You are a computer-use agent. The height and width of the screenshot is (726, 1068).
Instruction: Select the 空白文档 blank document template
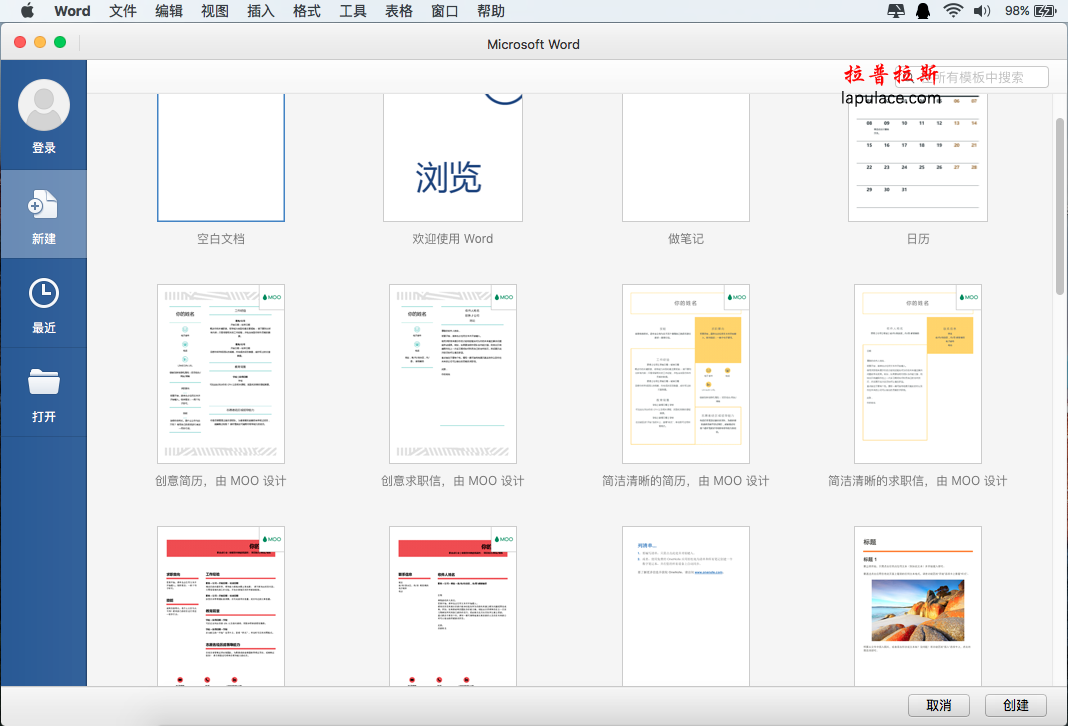[221, 158]
